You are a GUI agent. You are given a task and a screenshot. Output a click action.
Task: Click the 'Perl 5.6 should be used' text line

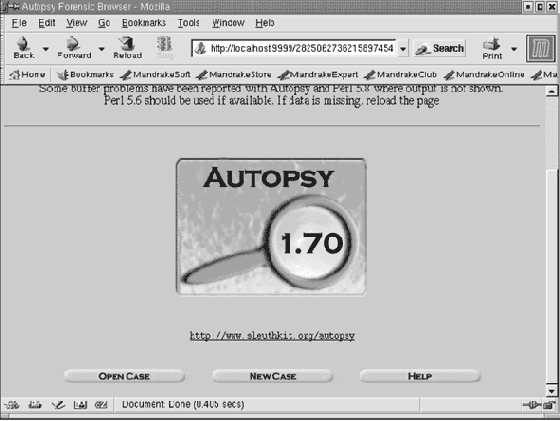[x=271, y=101]
